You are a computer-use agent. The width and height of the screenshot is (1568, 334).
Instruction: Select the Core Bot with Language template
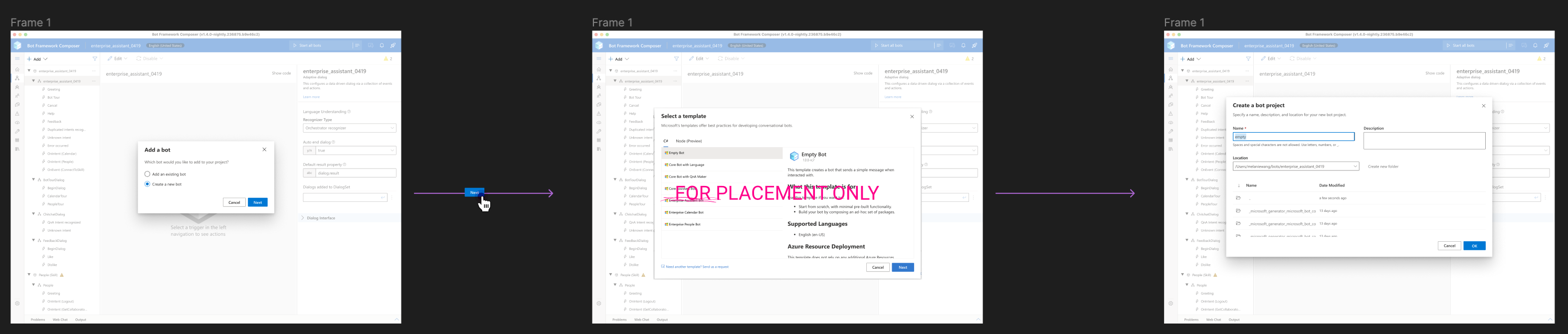(x=722, y=165)
